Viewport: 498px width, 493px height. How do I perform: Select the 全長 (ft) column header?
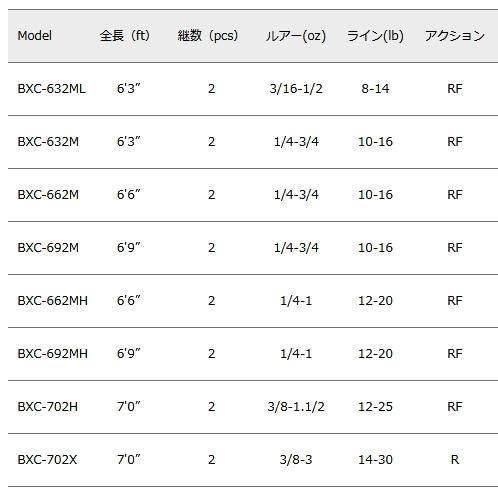coord(125,35)
